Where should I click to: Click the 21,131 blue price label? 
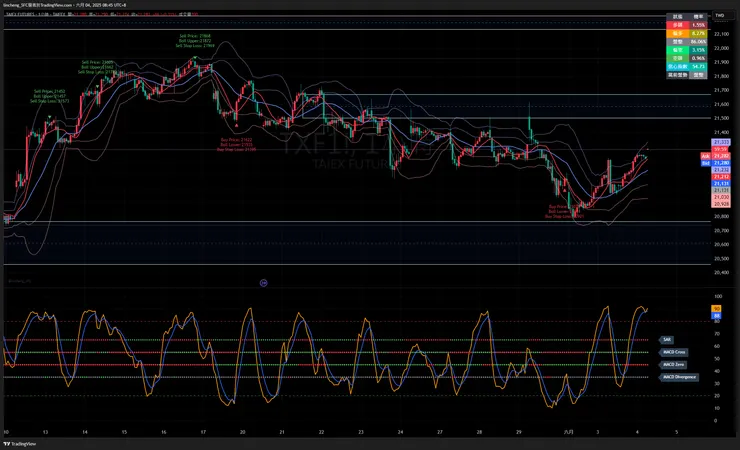[721, 183]
